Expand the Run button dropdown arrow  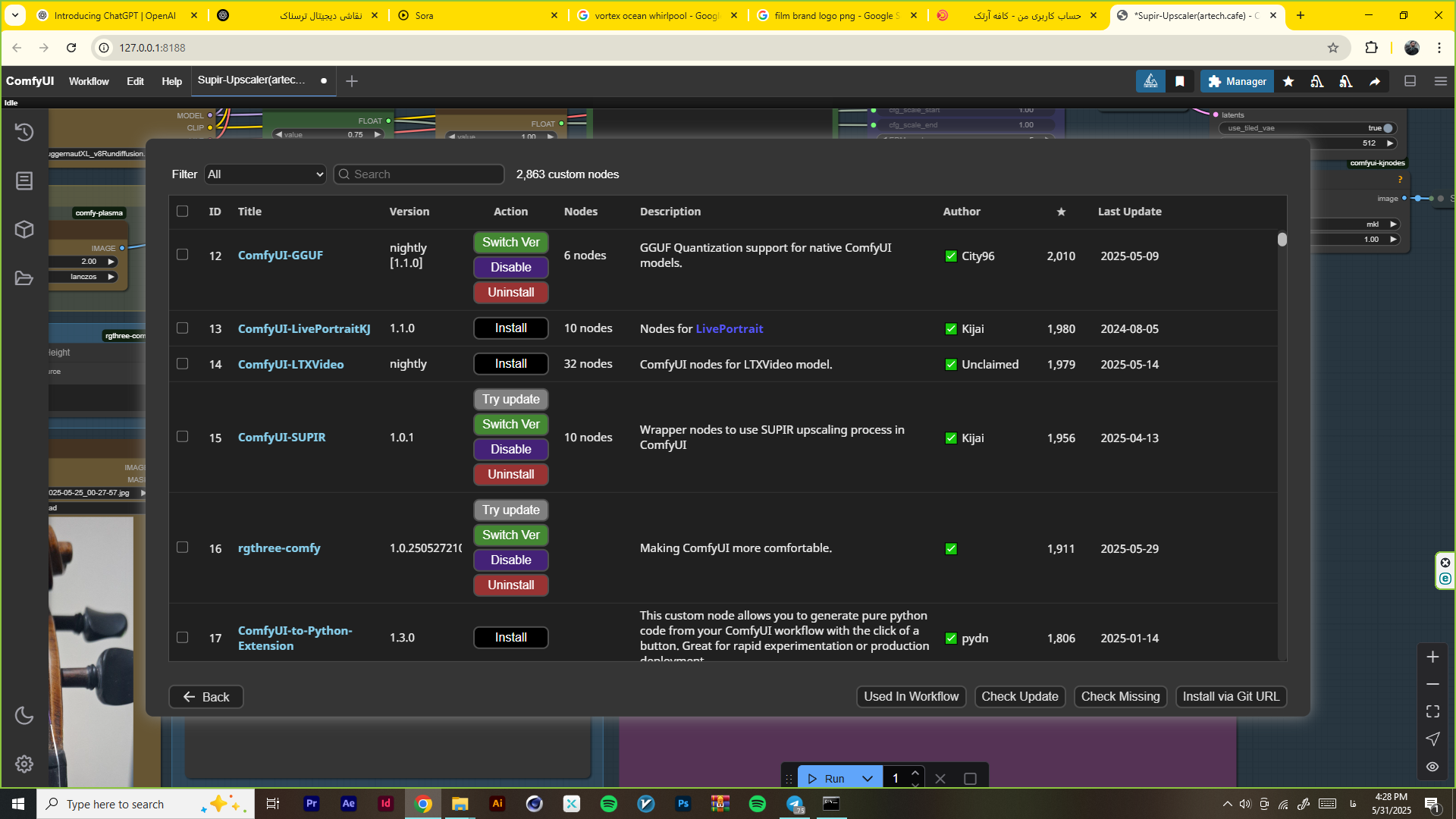(x=868, y=779)
